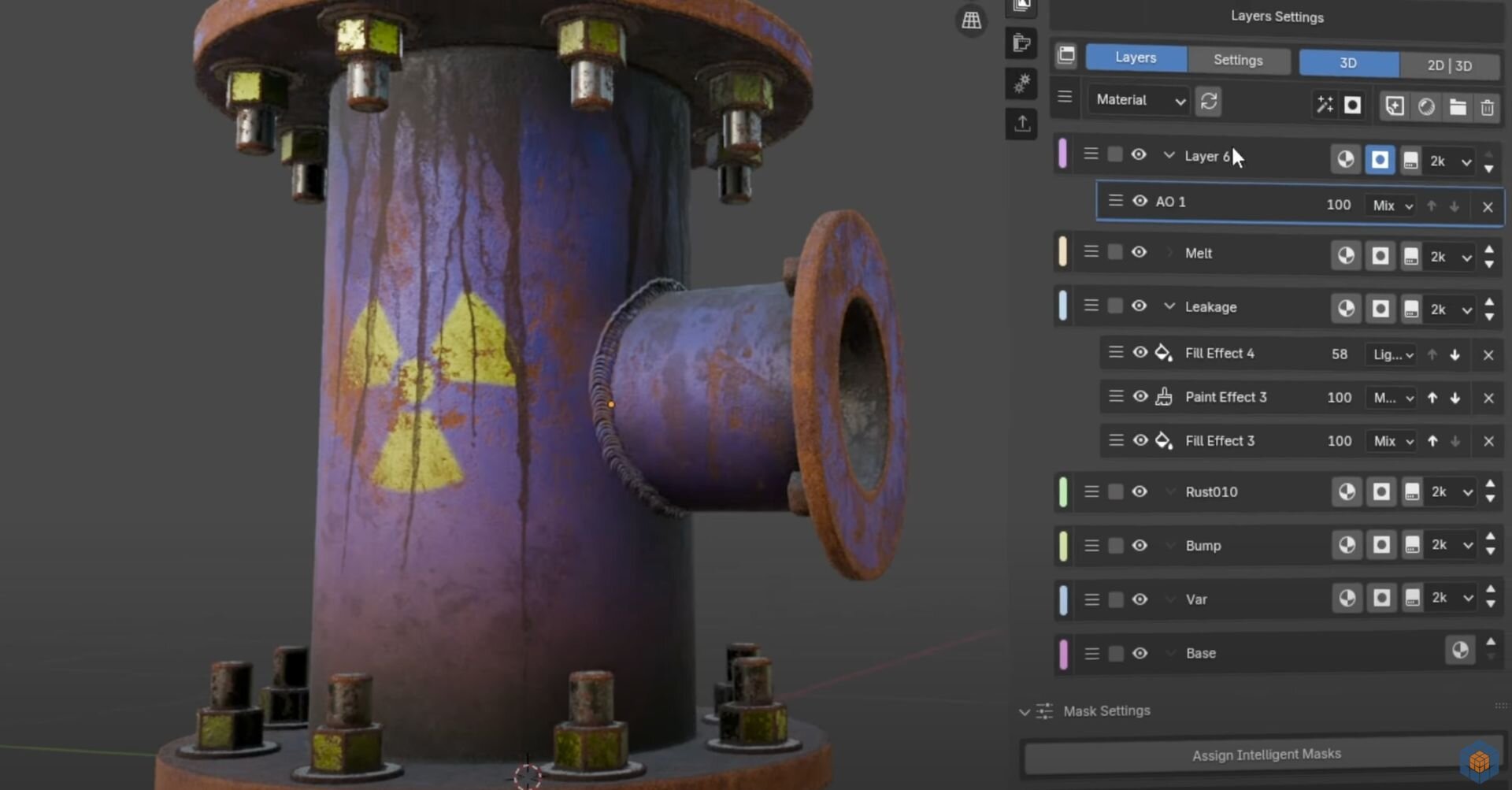
Task: Select the 3D view mode tab
Action: point(1348,63)
